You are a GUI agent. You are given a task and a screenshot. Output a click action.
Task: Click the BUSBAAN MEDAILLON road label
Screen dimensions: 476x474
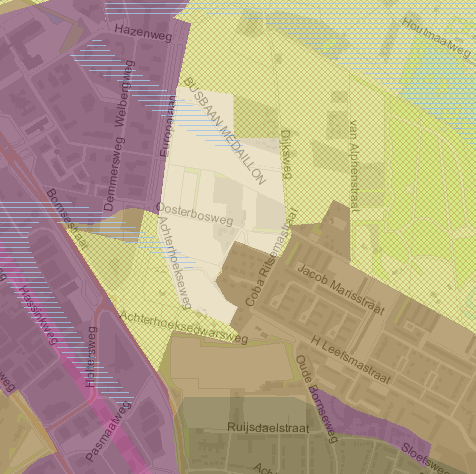[x=224, y=131]
